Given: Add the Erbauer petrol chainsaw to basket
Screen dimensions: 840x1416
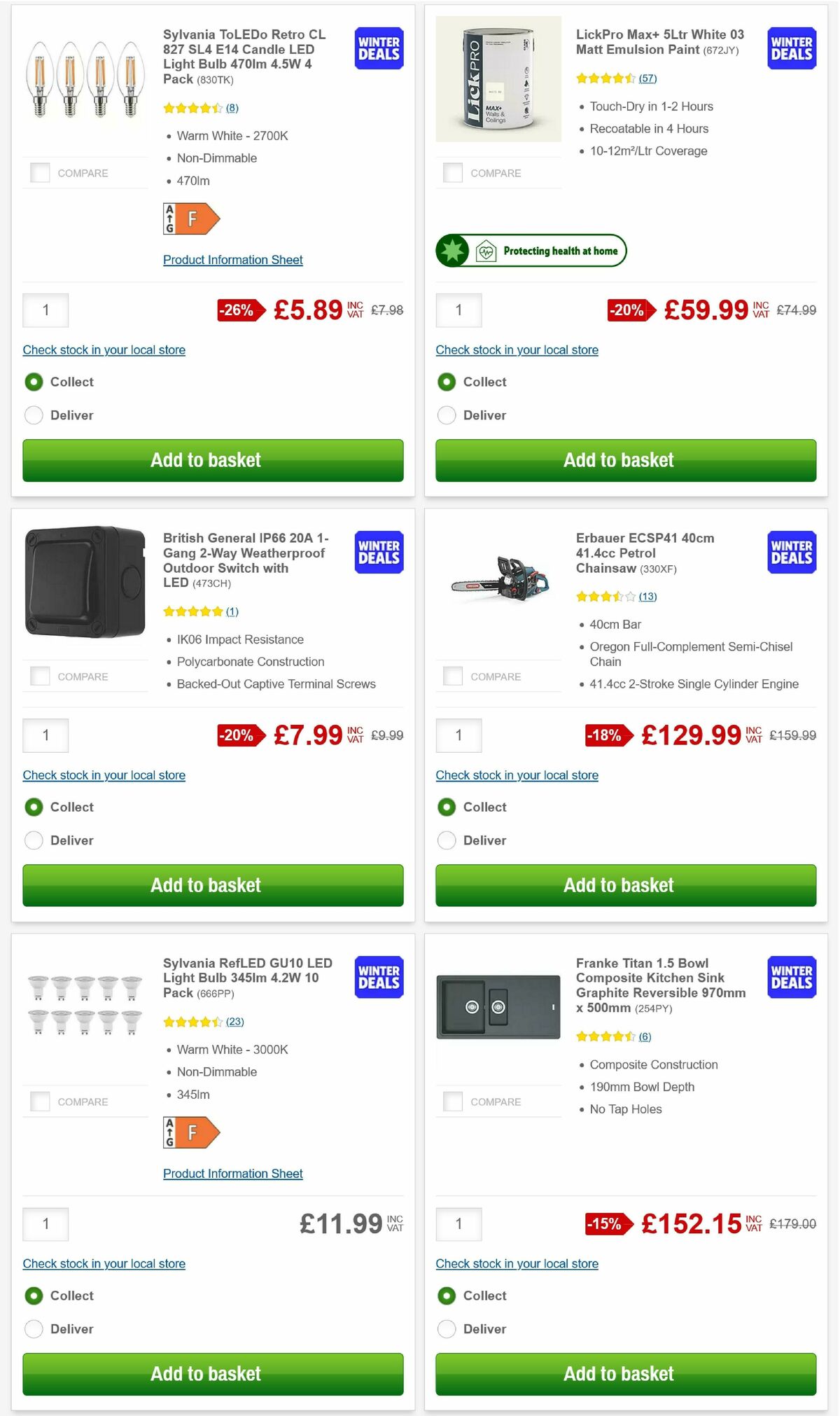Looking at the screenshot, I should [x=625, y=885].
